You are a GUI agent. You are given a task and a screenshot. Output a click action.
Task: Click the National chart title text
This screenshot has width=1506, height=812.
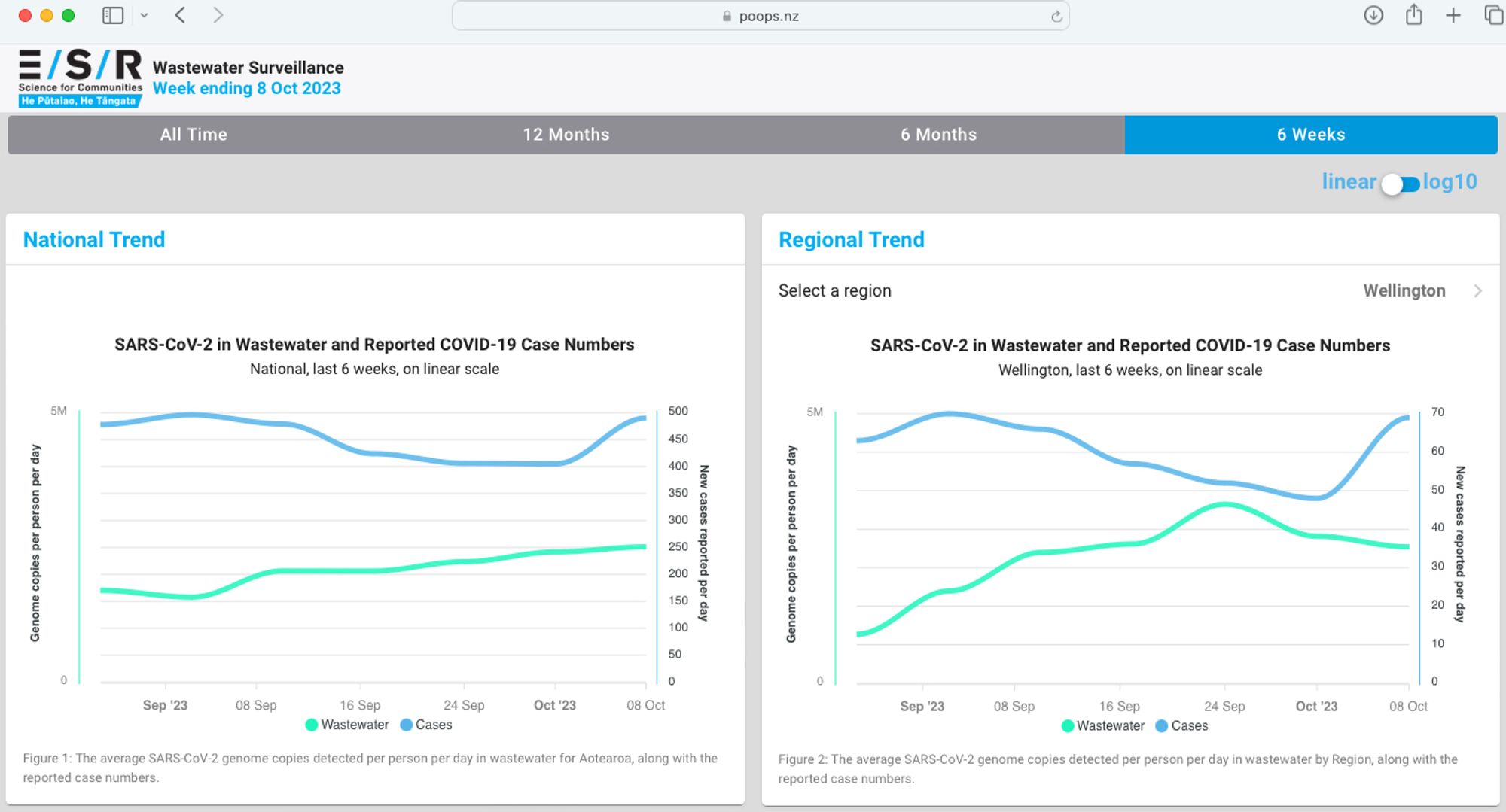(x=374, y=345)
